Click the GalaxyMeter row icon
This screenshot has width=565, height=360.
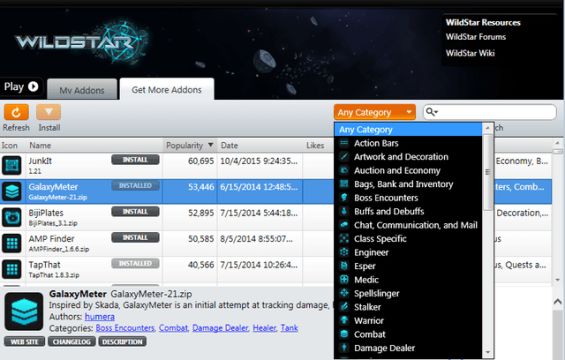point(12,191)
